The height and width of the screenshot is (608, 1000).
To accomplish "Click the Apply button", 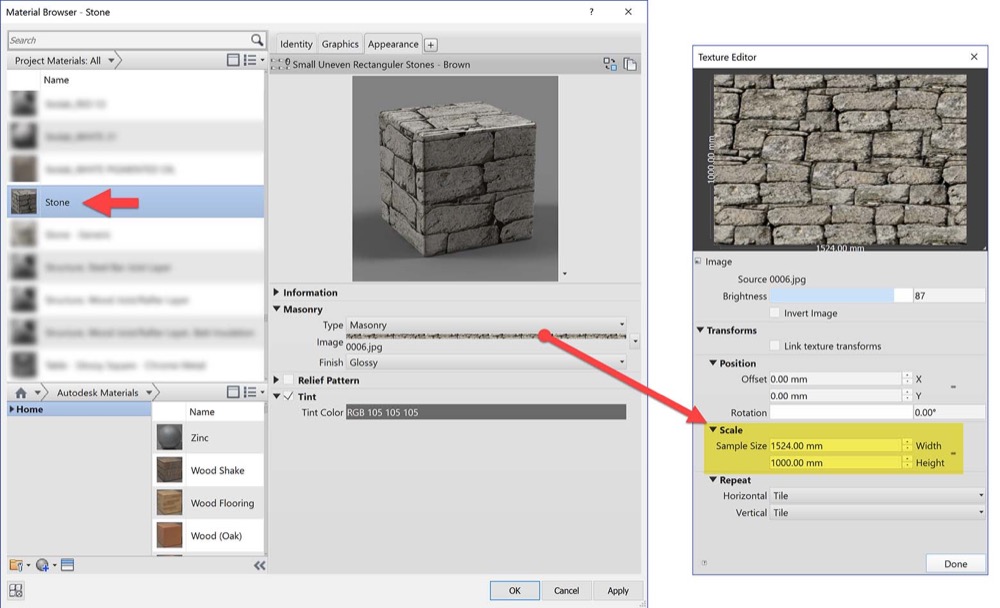I will tap(617, 590).
